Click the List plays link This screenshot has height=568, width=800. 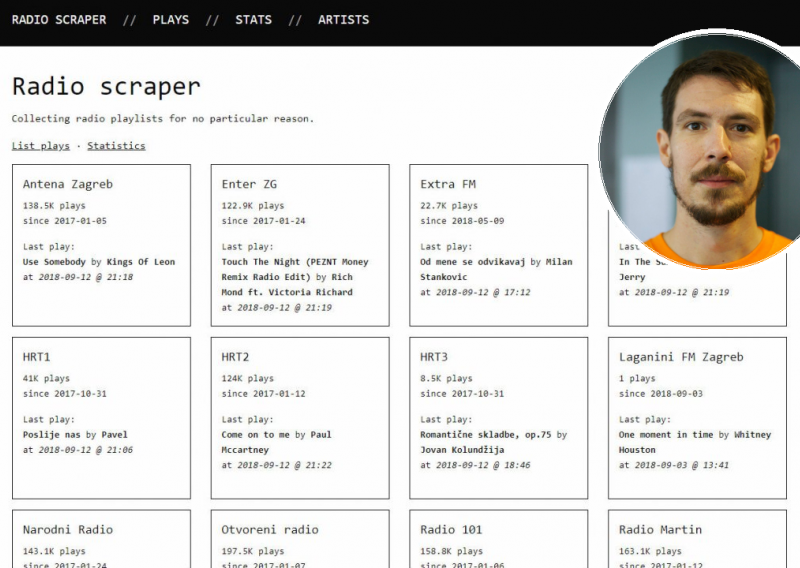tap(41, 146)
